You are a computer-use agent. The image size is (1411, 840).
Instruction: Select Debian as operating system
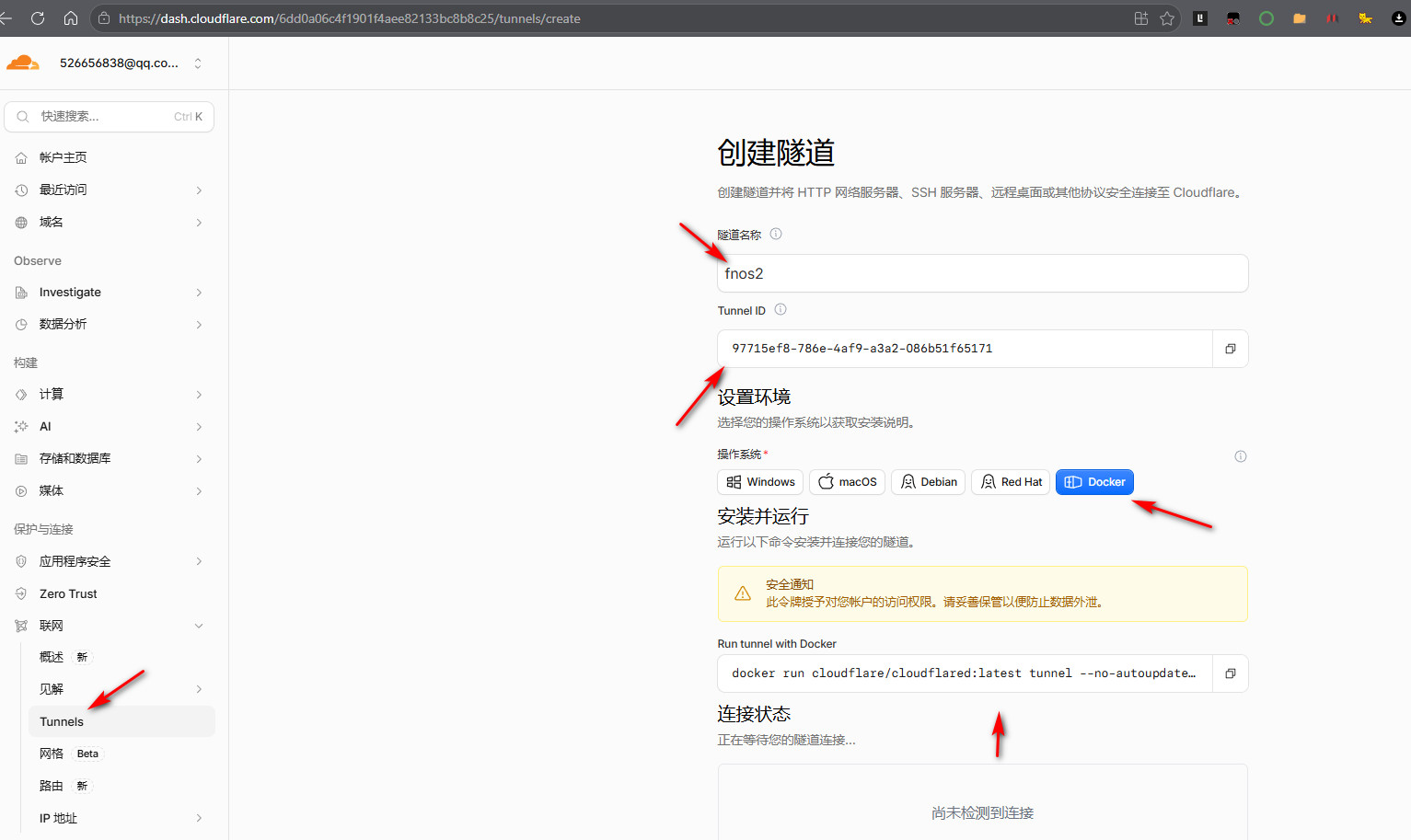[929, 482]
